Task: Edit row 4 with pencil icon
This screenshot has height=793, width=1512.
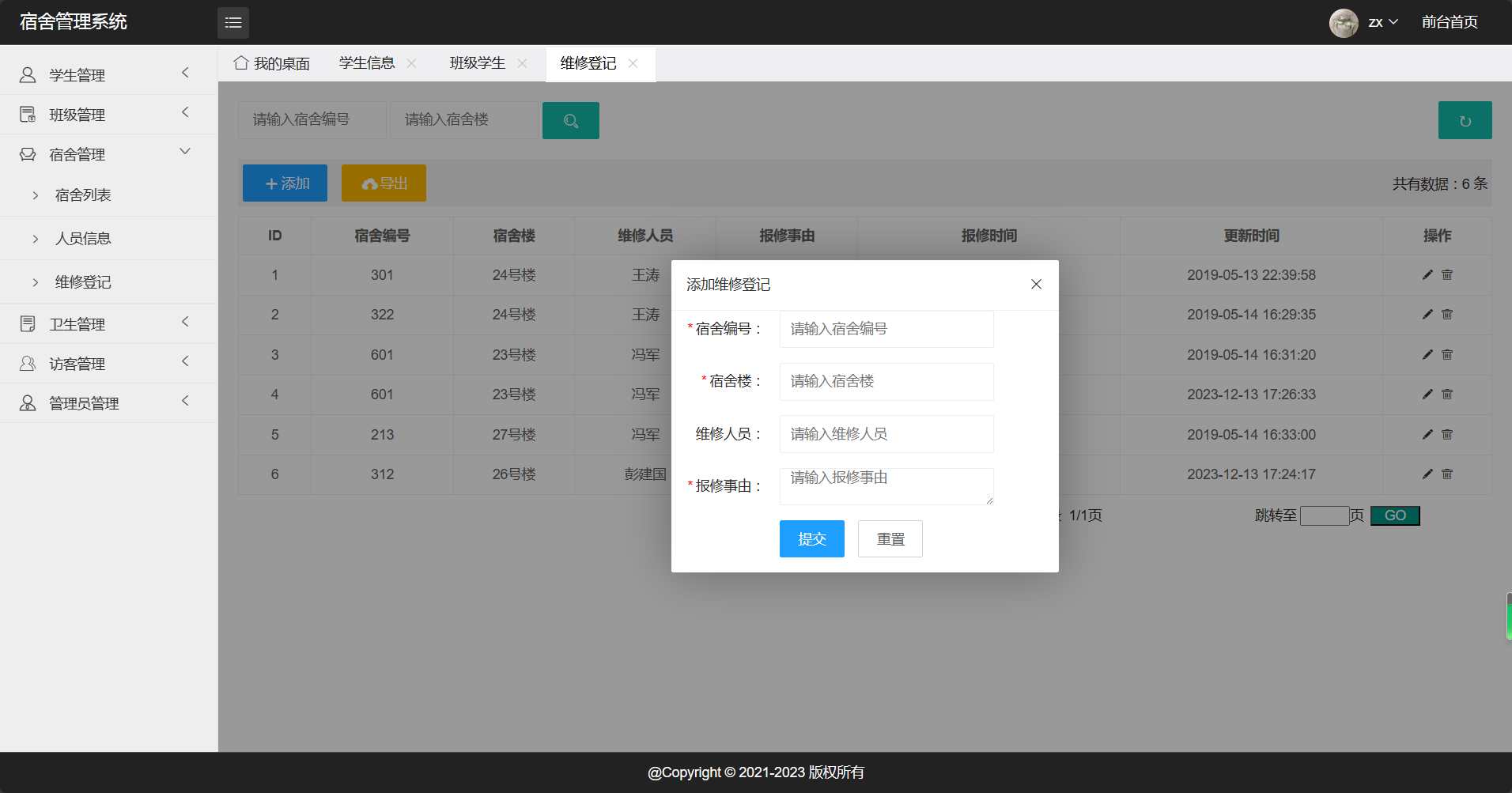Action: tap(1427, 395)
